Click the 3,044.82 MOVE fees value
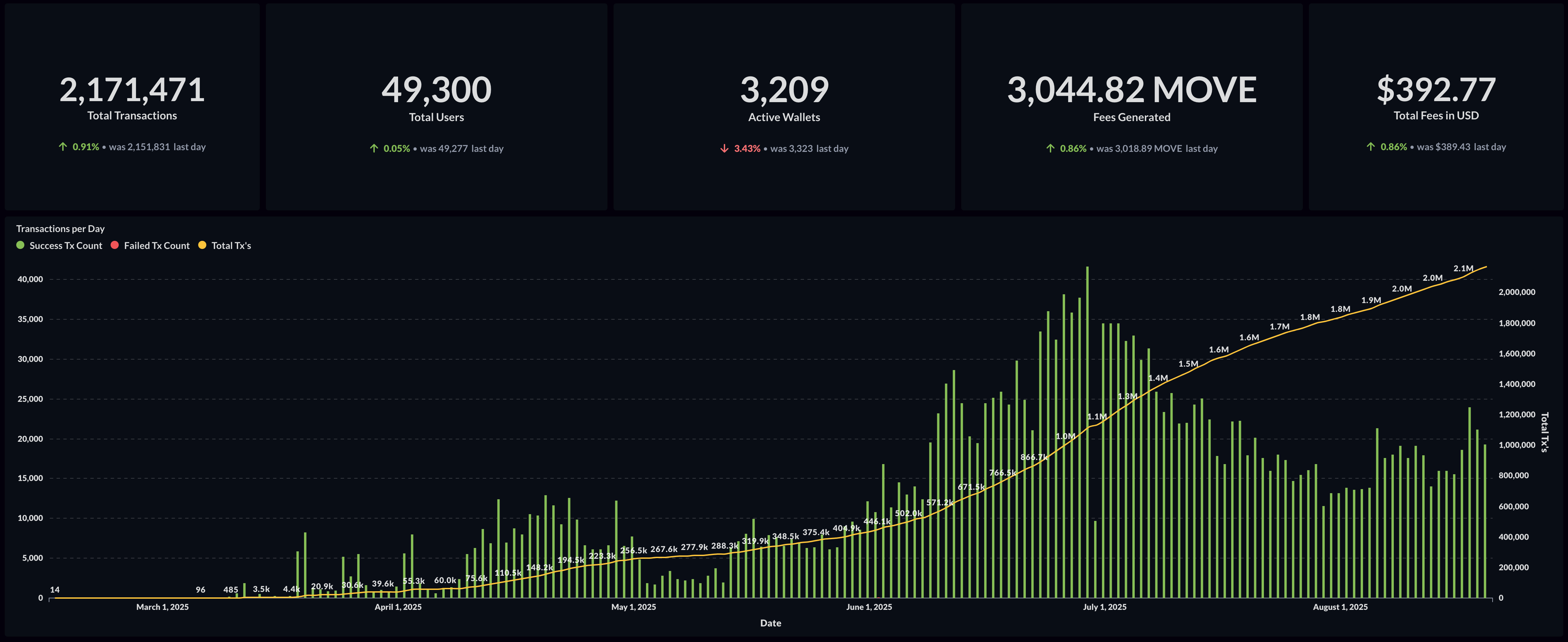Viewport: 1568px width, 642px height. click(1132, 90)
